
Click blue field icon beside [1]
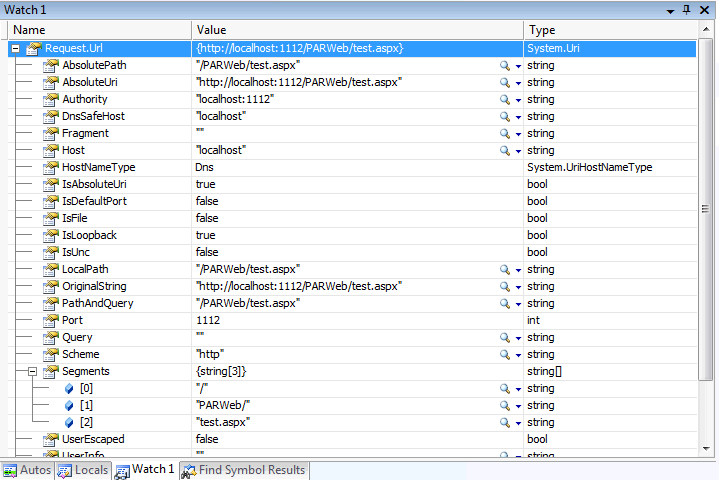point(69,406)
